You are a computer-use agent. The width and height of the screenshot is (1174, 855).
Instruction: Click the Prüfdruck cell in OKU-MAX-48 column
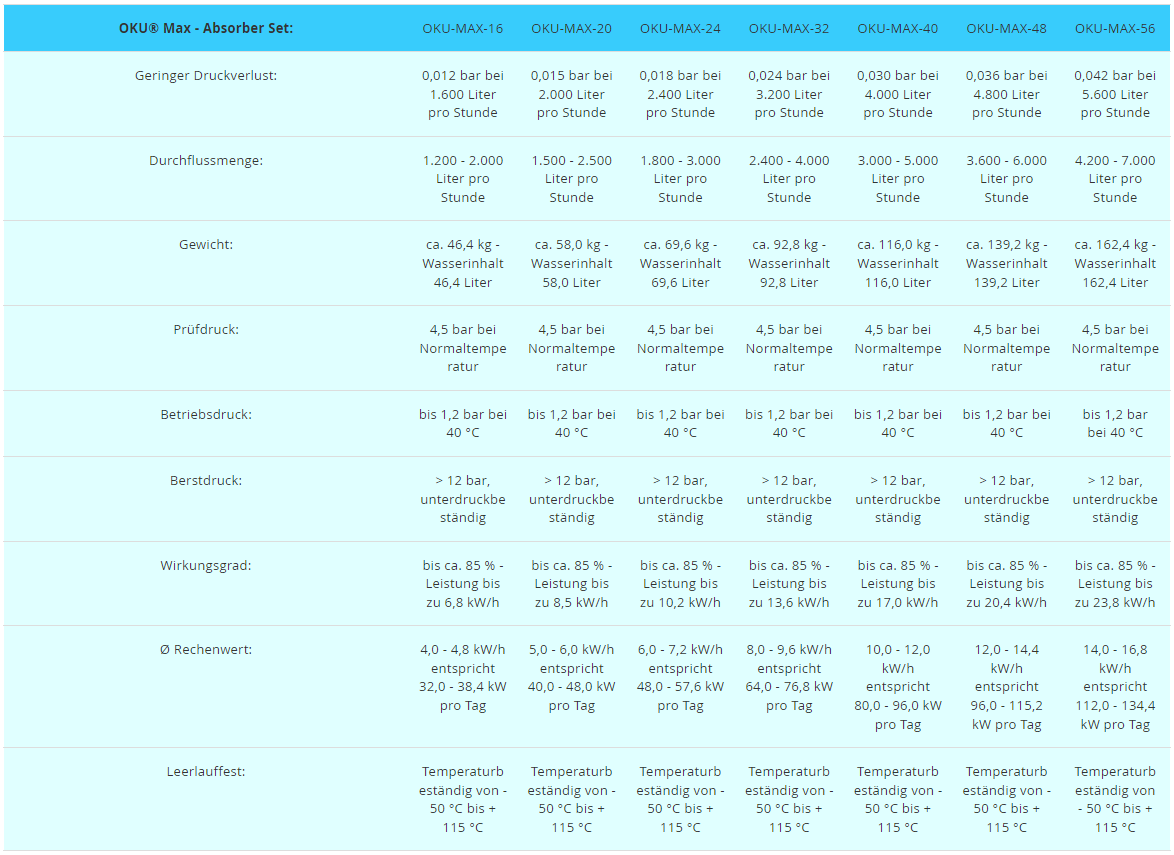pyautogui.click(x=1006, y=348)
